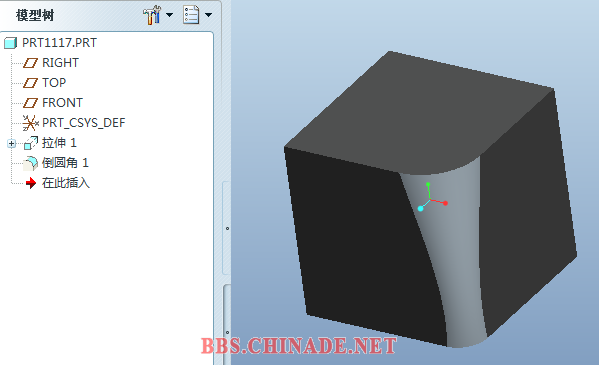
Task: Open dropdown arrow beside the list icon
Action: tap(208, 15)
